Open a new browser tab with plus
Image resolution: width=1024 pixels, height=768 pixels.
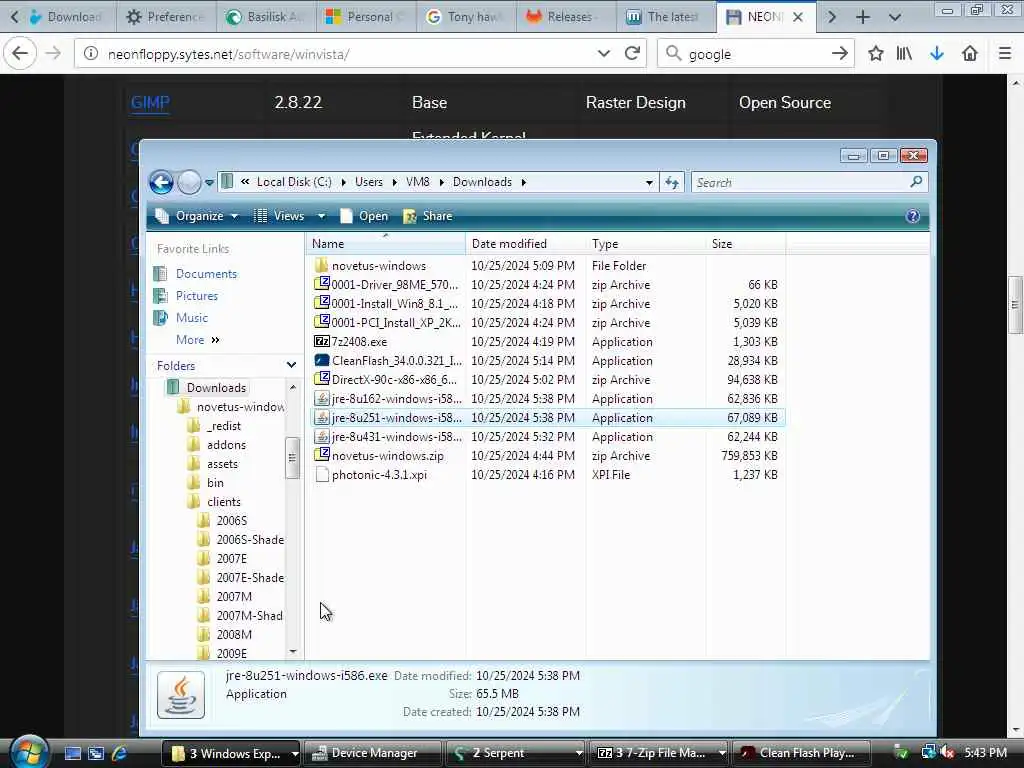pyautogui.click(x=863, y=17)
